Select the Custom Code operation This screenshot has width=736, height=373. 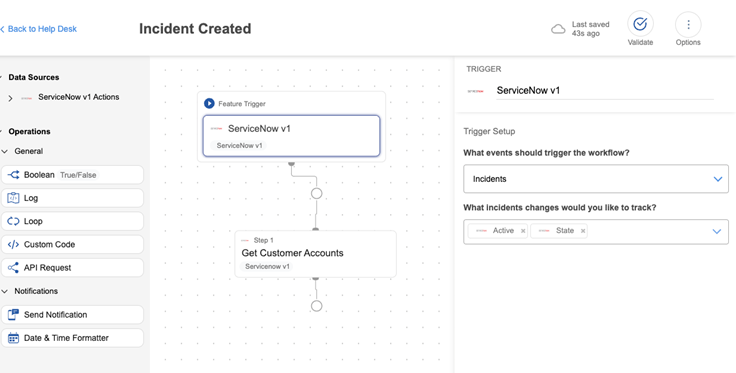72,244
